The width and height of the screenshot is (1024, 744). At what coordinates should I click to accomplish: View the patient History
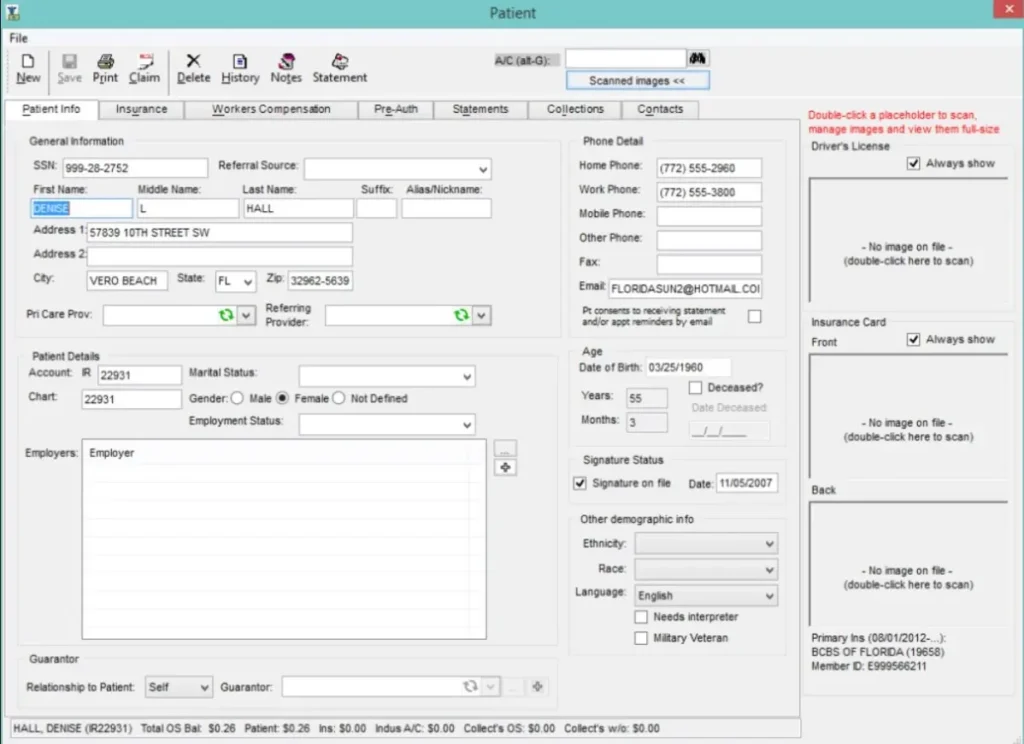240,67
